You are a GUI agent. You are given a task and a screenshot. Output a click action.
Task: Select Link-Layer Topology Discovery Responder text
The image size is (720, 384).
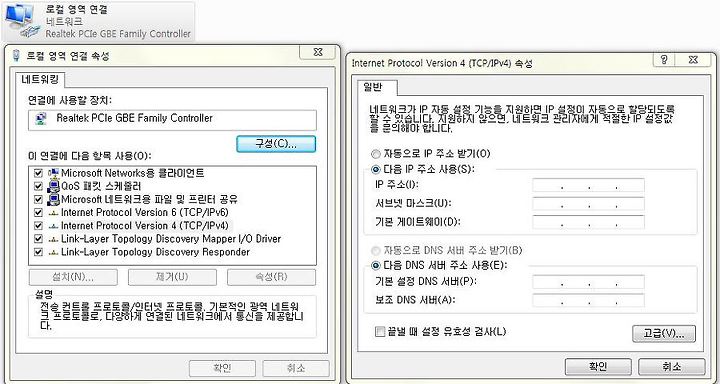click(x=155, y=252)
